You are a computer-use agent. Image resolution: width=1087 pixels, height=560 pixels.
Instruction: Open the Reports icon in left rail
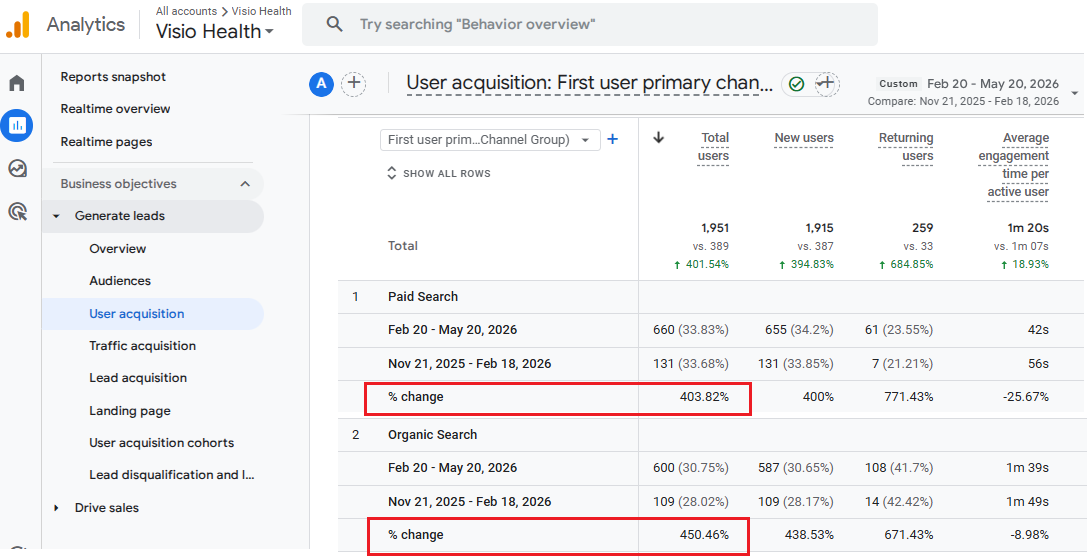(x=17, y=125)
